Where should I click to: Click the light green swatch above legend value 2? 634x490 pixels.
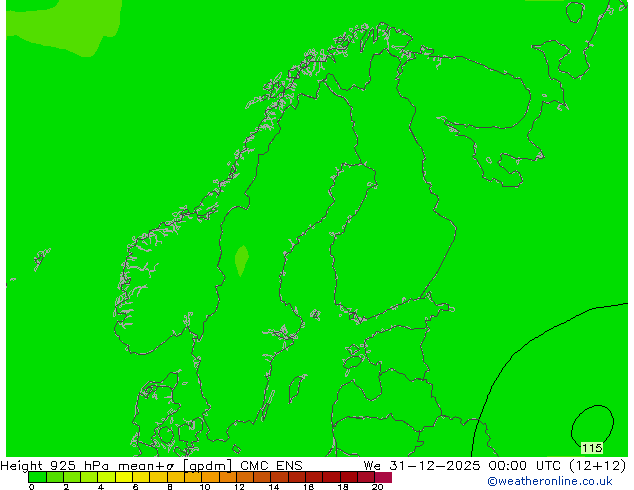[x=72, y=477]
